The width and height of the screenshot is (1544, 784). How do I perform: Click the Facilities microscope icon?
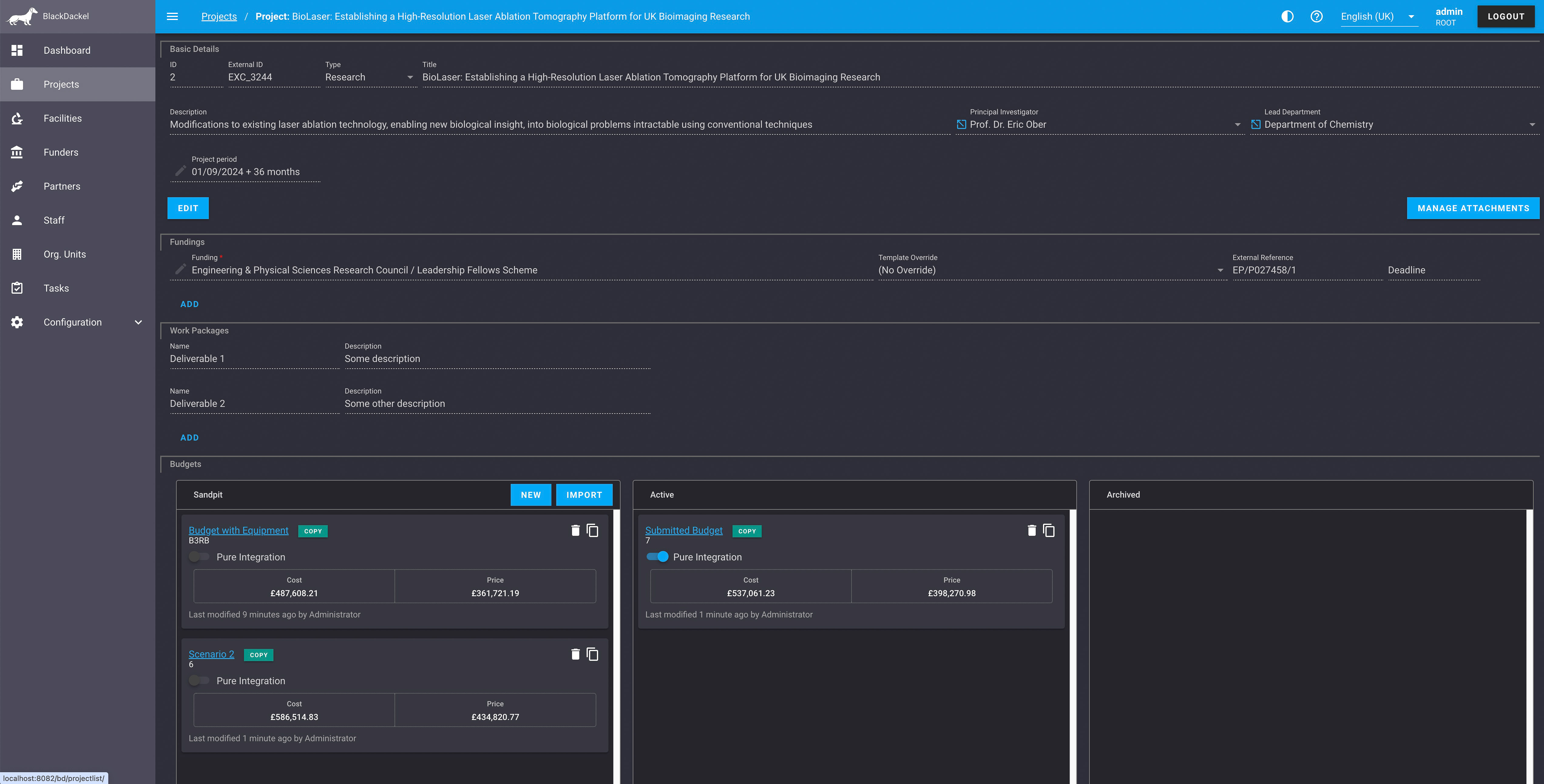[17, 119]
